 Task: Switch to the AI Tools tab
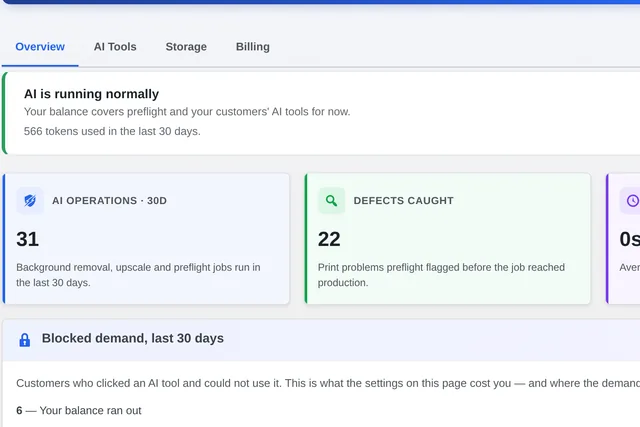coord(115,47)
